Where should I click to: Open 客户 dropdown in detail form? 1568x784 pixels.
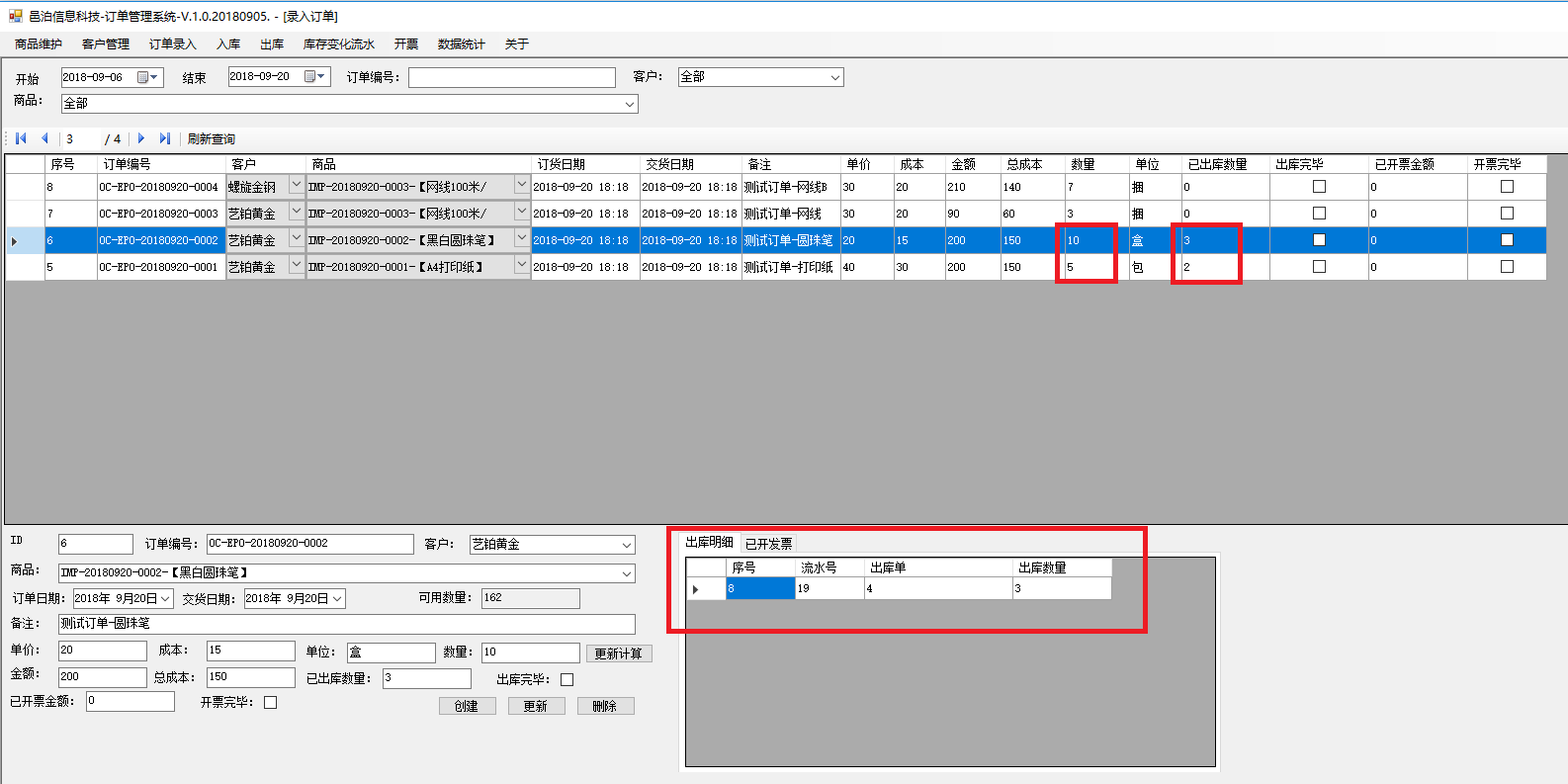[627, 545]
